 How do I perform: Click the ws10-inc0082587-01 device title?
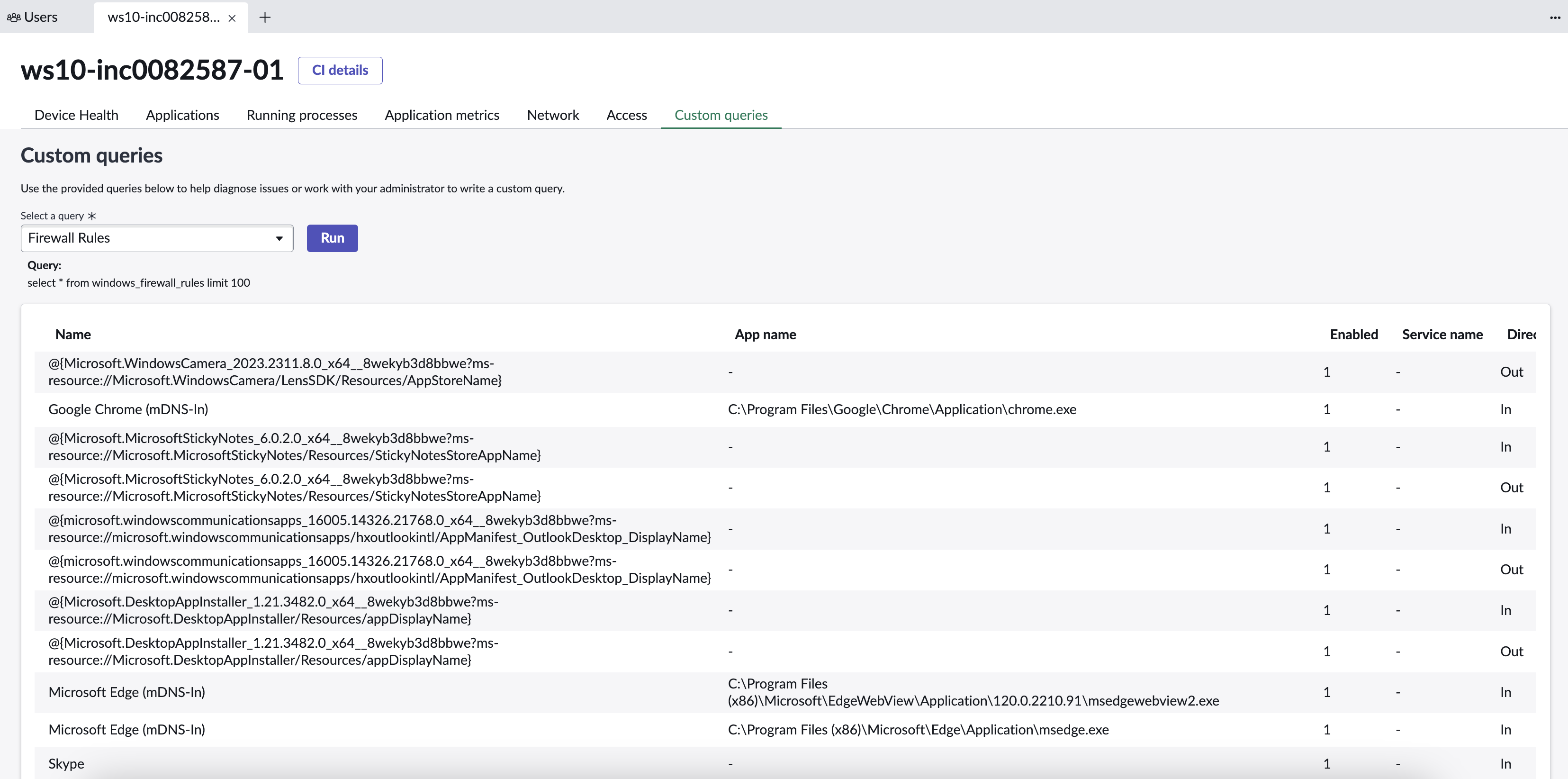[152, 70]
